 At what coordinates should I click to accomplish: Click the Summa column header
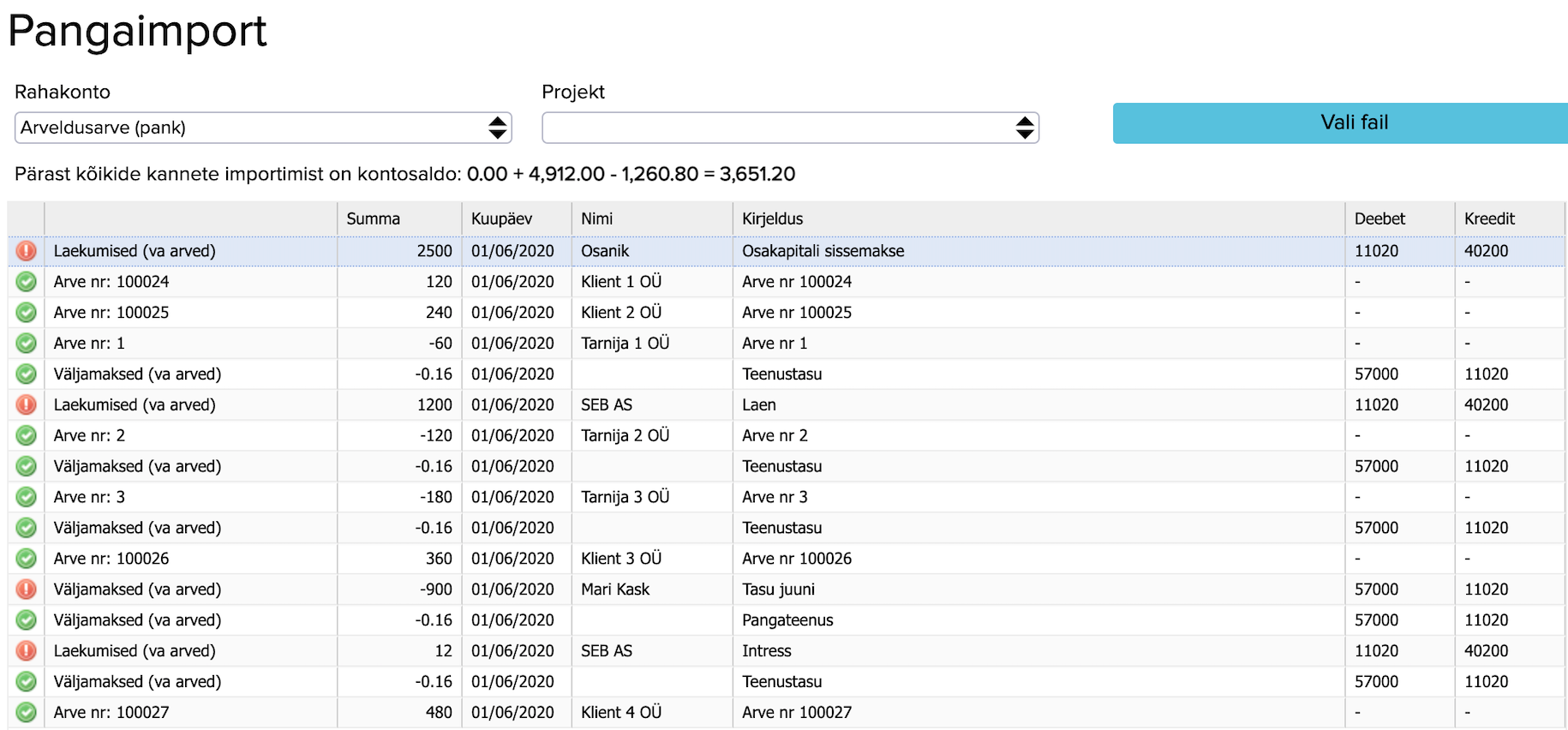pyautogui.click(x=398, y=219)
